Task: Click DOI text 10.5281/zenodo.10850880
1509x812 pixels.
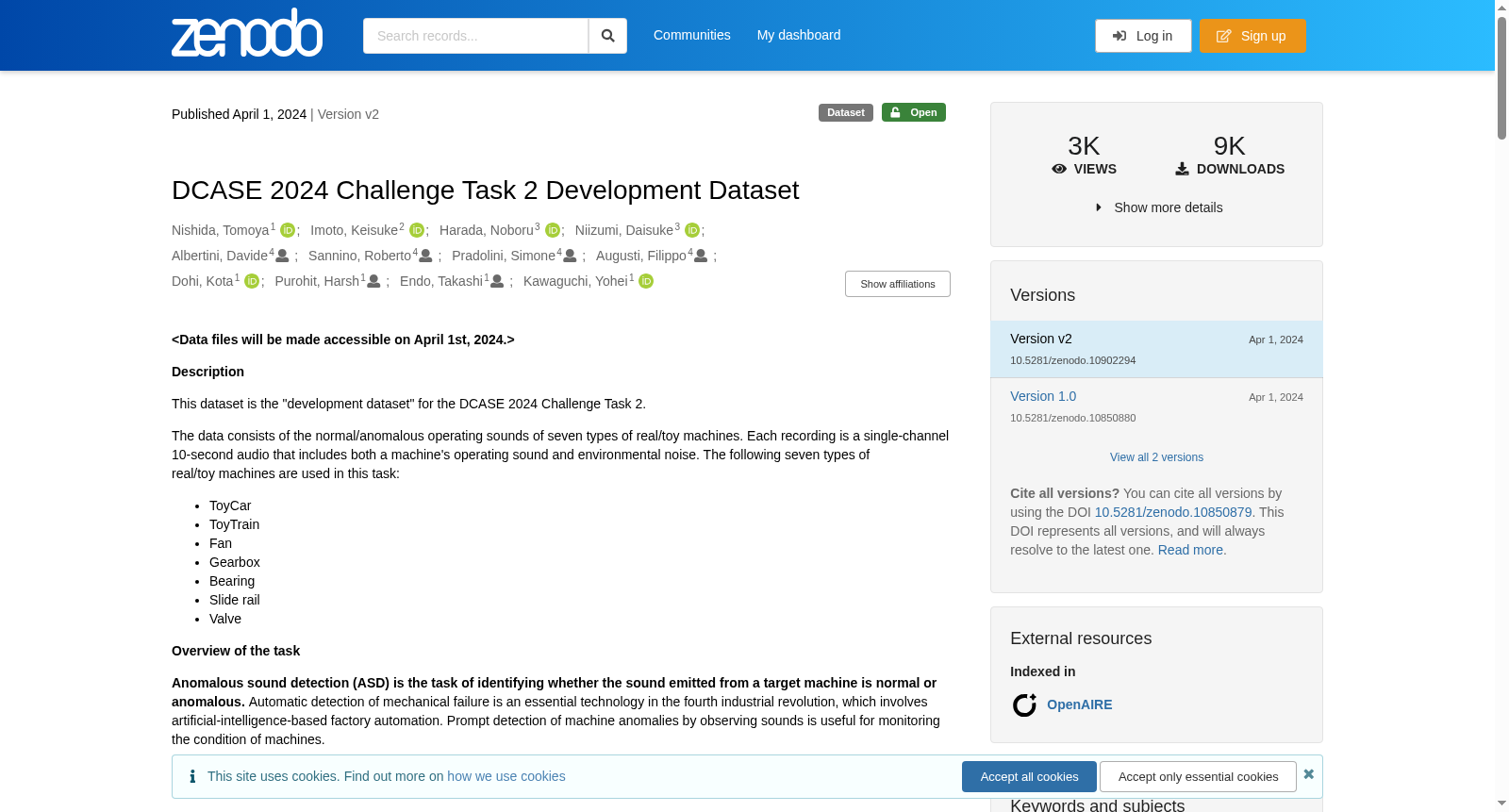Action: pyautogui.click(x=1073, y=418)
